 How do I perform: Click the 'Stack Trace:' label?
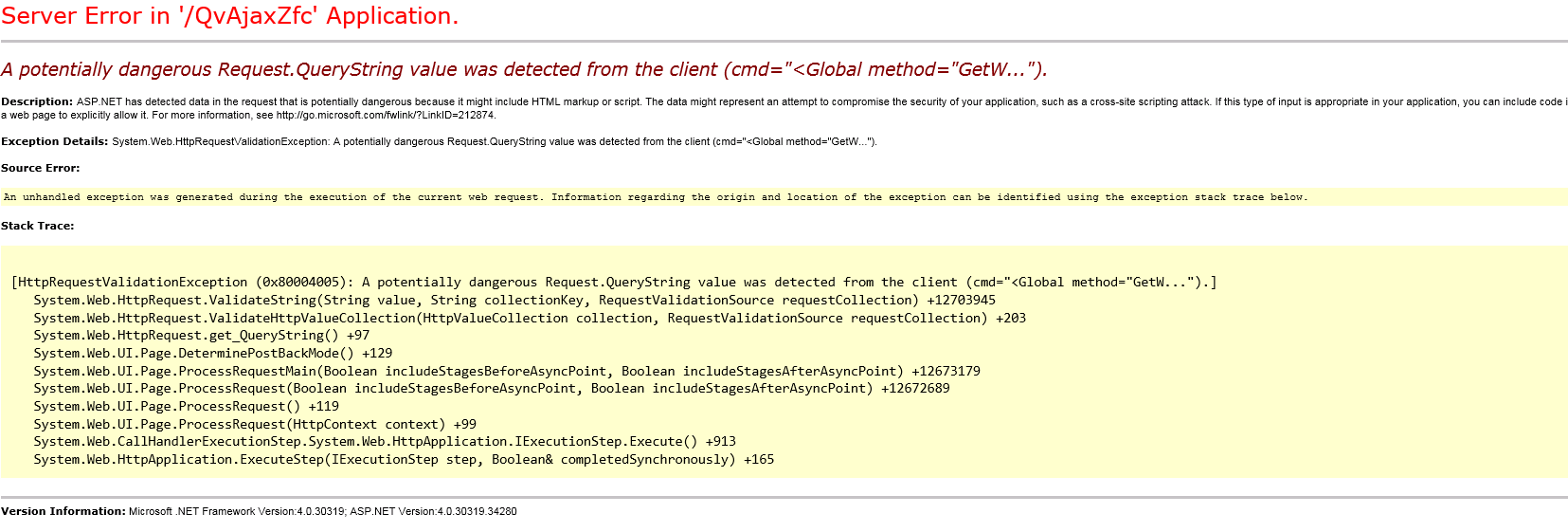[x=37, y=226]
